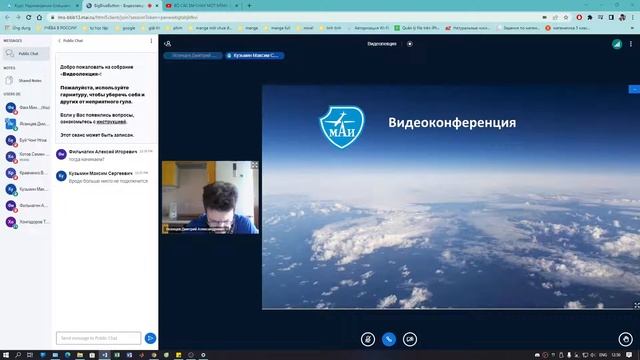Go forward in the browser history
640x360 pixels.
(18, 17)
